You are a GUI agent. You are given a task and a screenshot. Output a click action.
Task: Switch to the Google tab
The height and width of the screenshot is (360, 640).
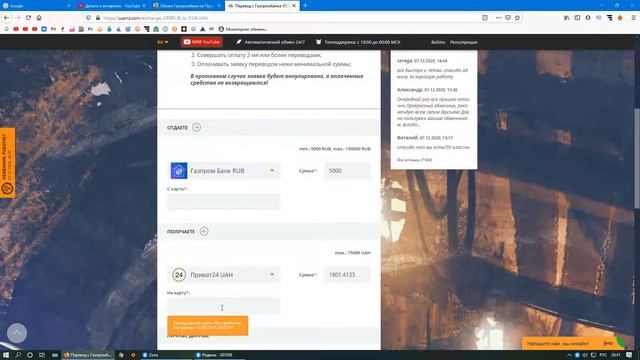coord(36,6)
